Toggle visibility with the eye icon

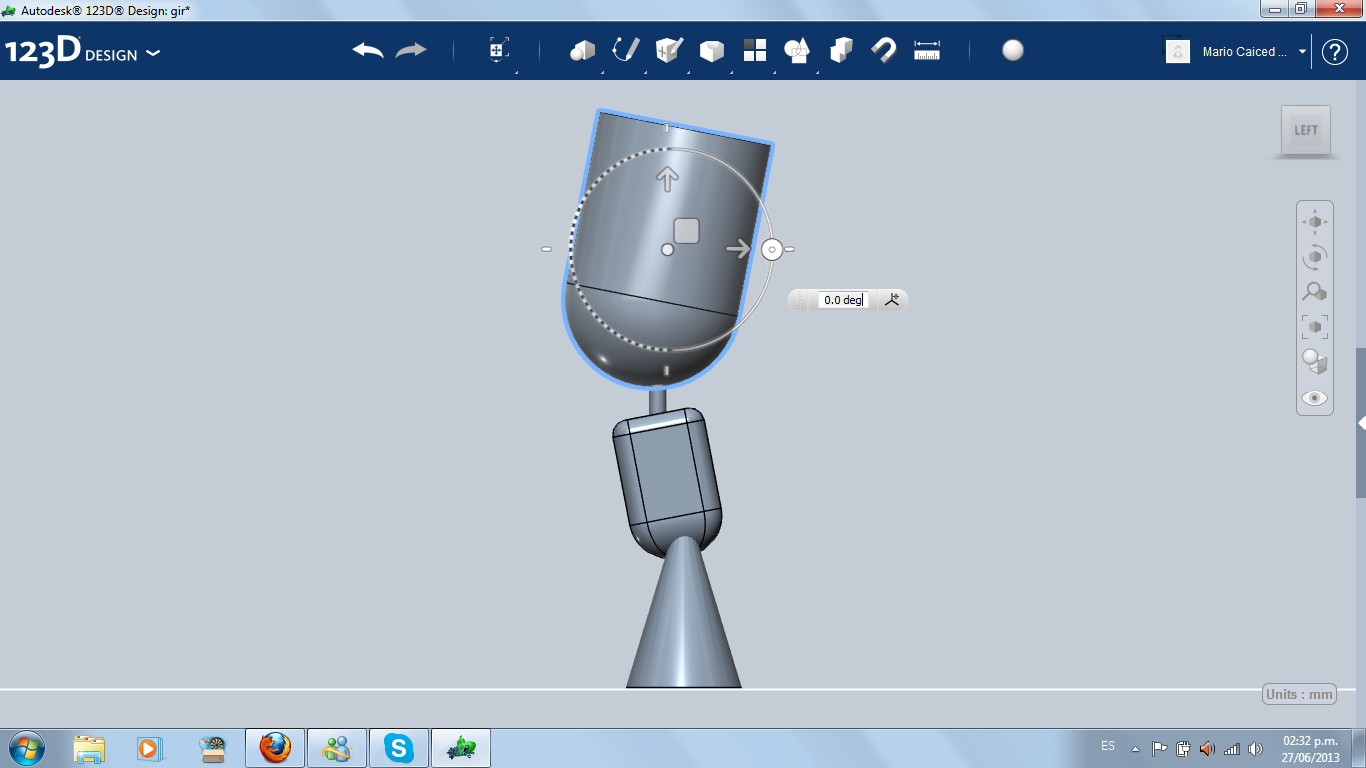coord(1314,398)
